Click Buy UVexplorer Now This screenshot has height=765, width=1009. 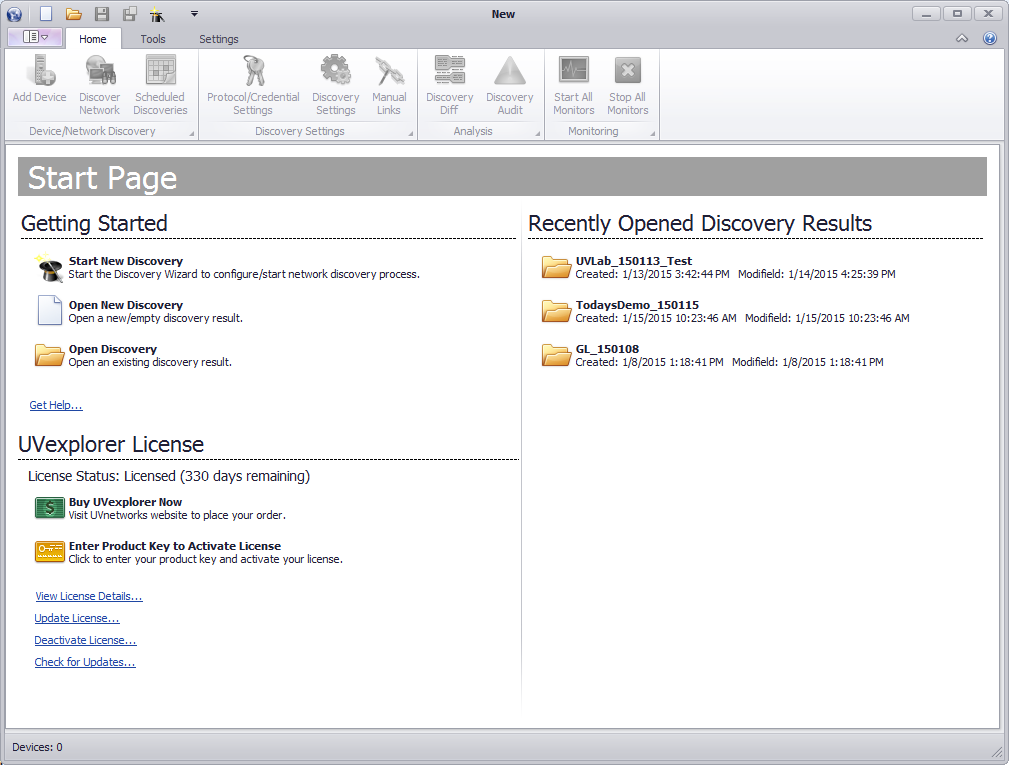click(x=160, y=508)
